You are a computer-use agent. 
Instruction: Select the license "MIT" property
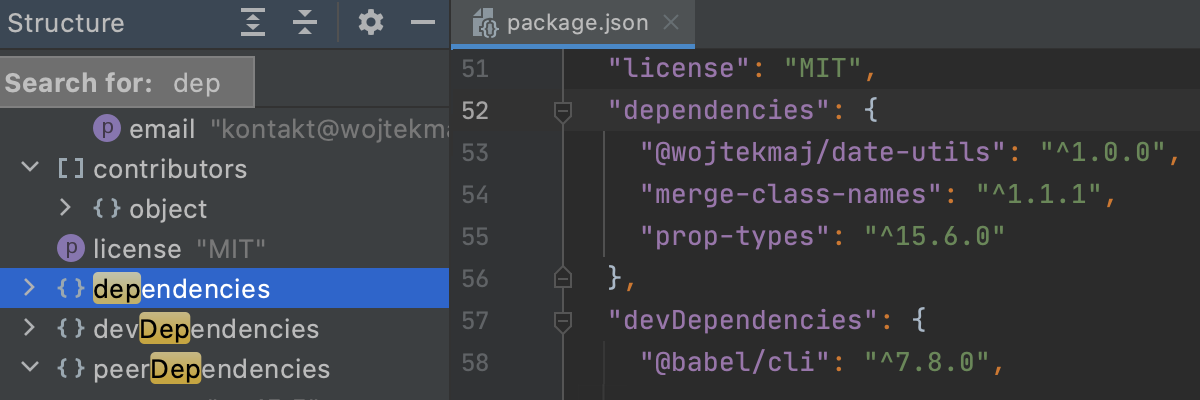click(x=225, y=249)
